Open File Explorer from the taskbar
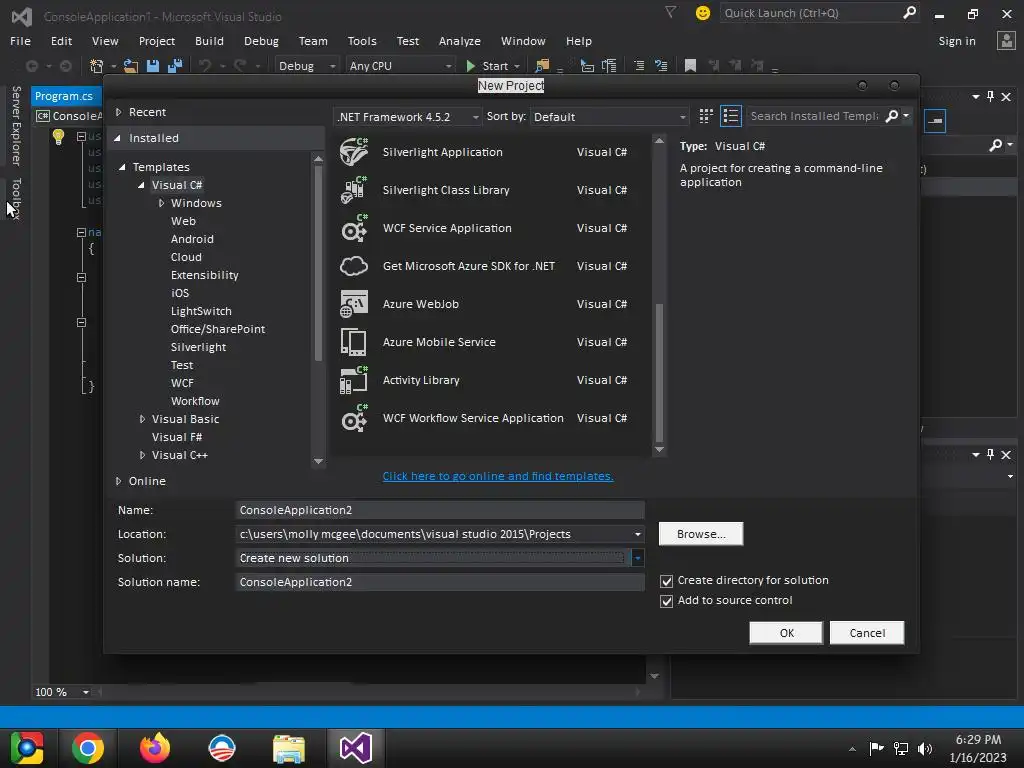1024x768 pixels. coord(289,749)
